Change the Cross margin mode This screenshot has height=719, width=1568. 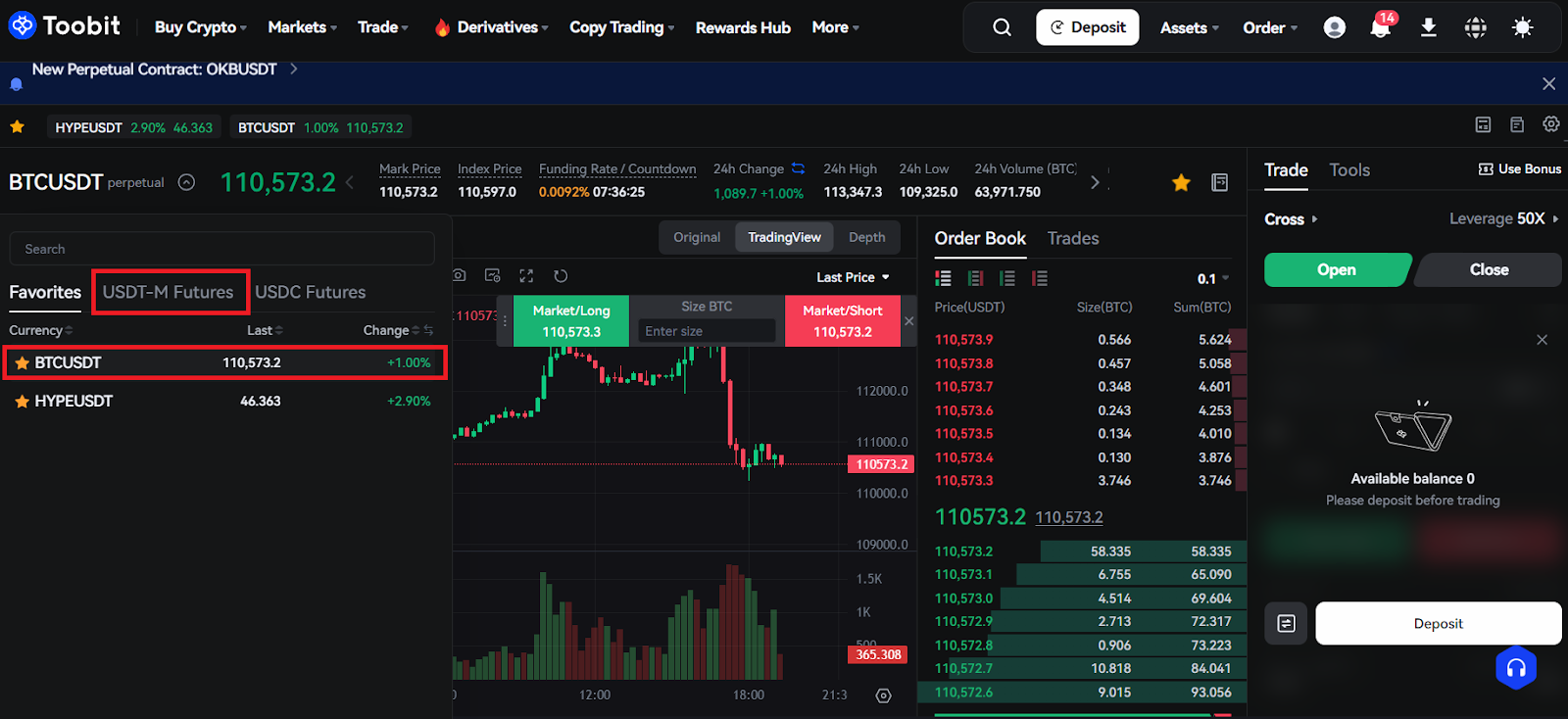click(x=1291, y=219)
